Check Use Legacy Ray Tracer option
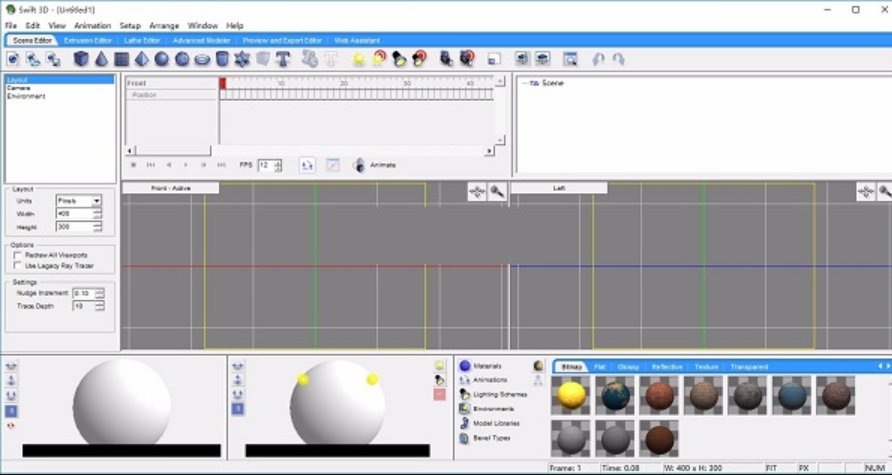Screen dimensions: 892x475 [18, 266]
